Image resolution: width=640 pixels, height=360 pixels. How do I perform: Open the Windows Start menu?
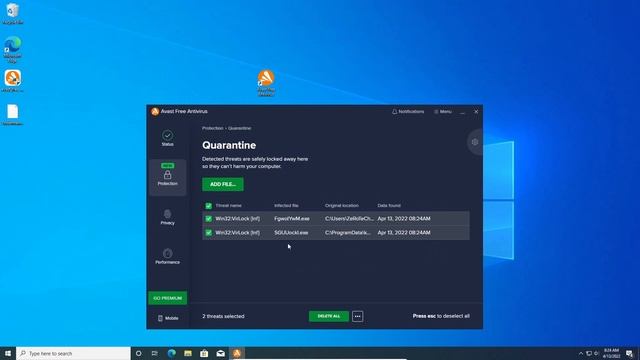coord(8,353)
